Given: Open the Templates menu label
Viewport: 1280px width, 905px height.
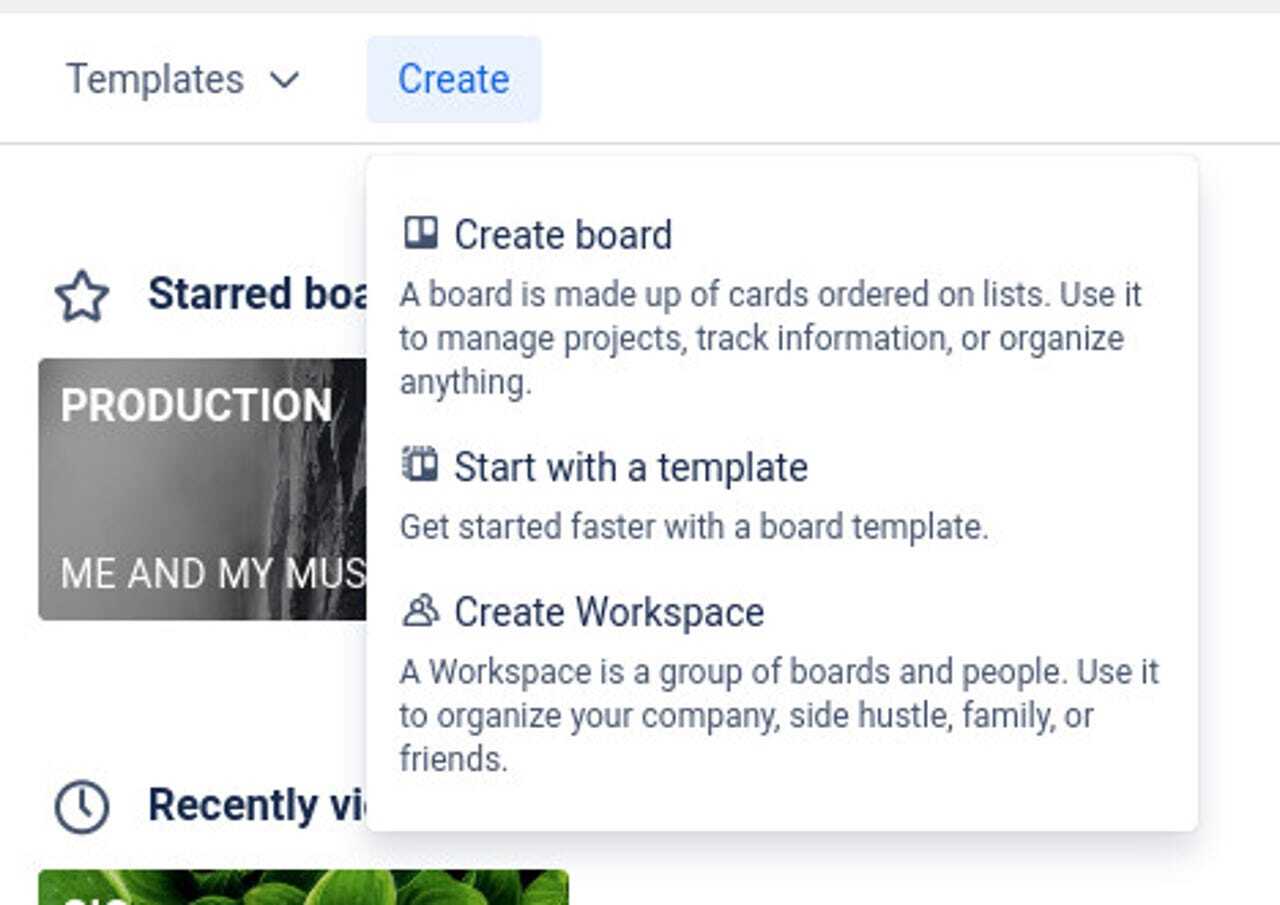Looking at the screenshot, I should click(x=155, y=80).
